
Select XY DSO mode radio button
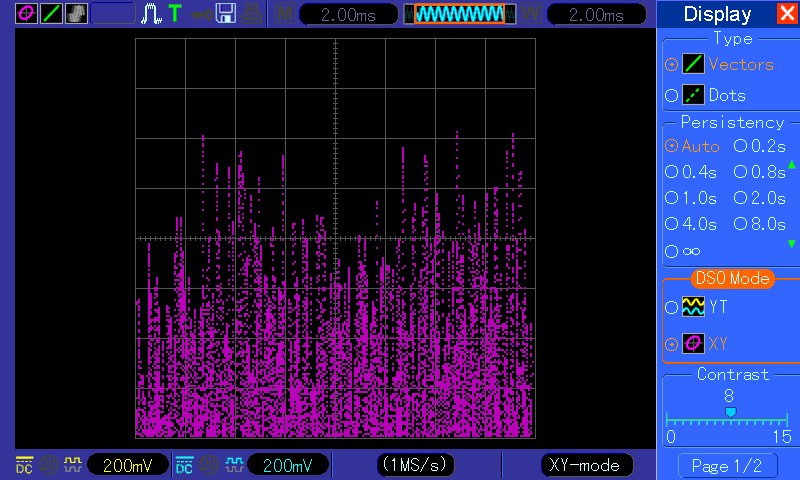671,344
